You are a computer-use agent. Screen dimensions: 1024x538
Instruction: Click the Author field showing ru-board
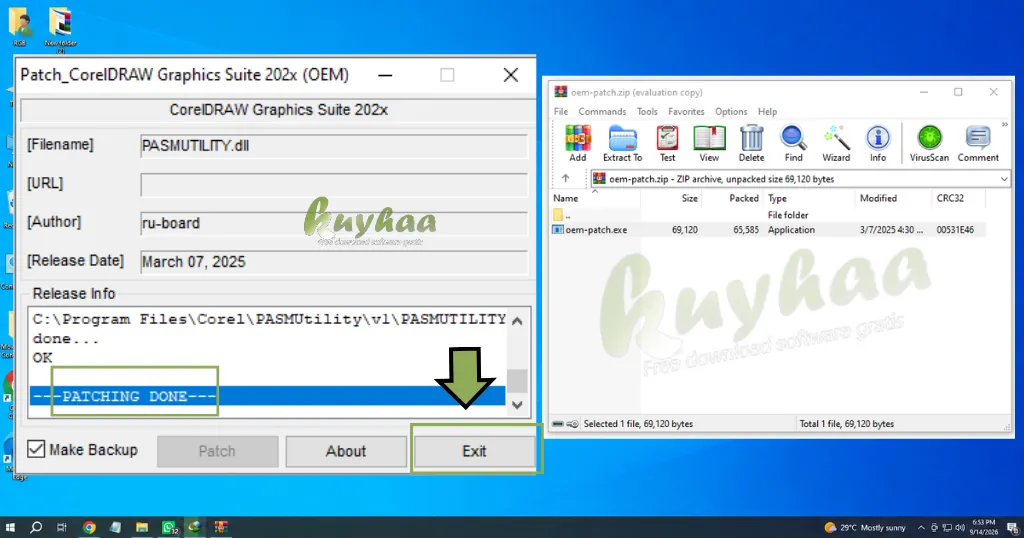coord(334,223)
